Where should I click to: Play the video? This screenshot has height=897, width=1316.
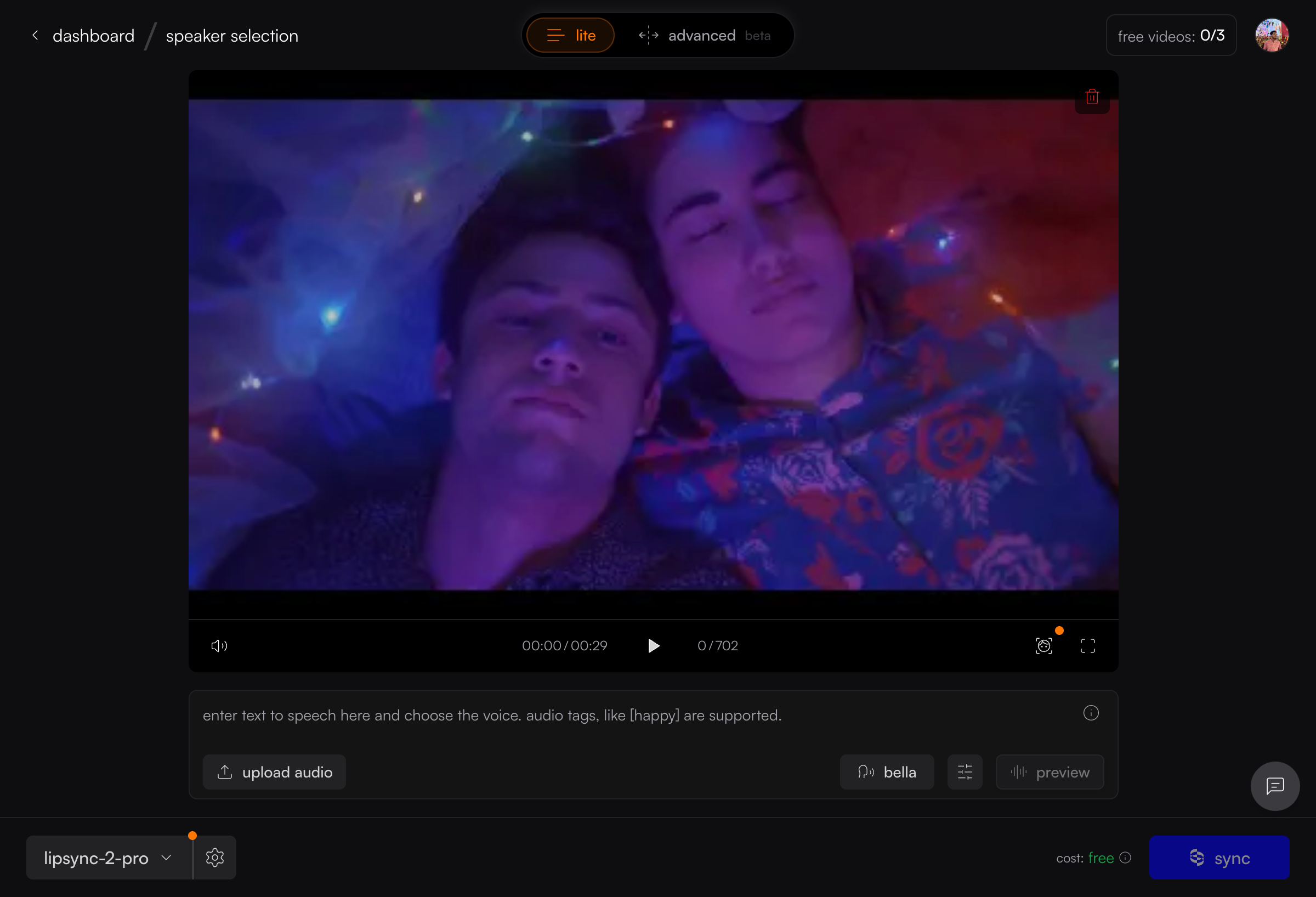tap(654, 645)
